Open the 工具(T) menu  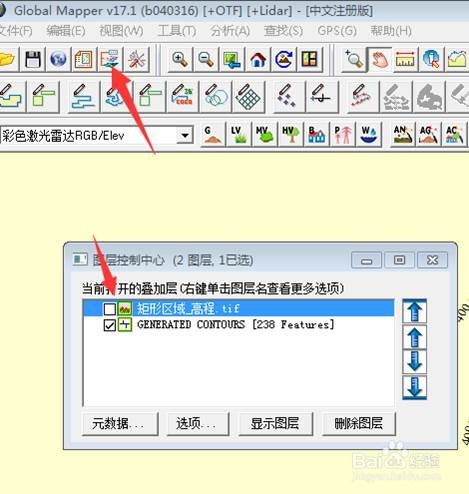click(x=177, y=31)
